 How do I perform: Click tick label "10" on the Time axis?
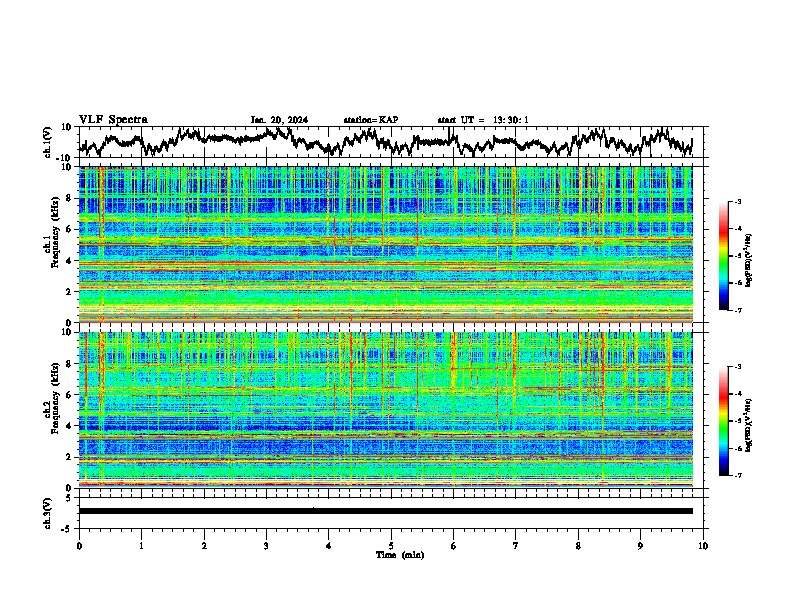[703, 545]
